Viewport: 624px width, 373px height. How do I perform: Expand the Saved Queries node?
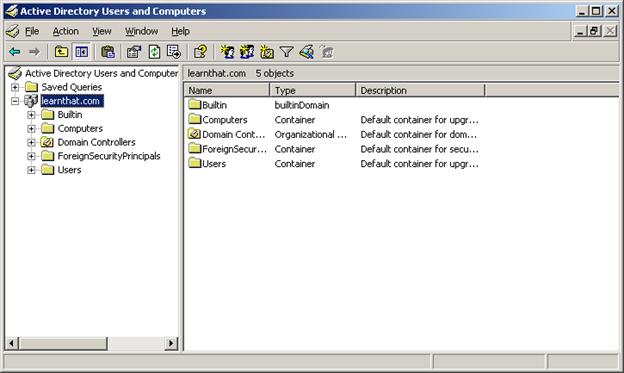click(x=15, y=87)
